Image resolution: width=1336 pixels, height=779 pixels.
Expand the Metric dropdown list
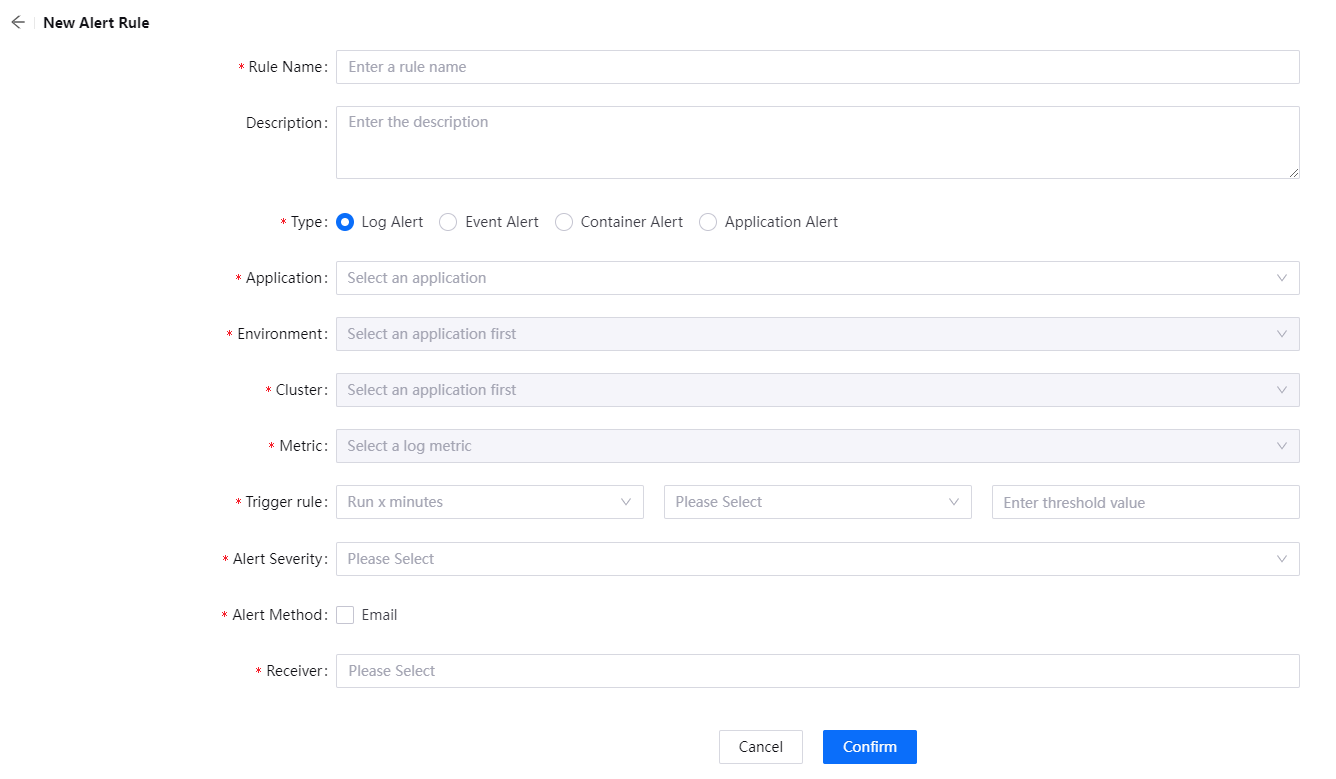click(x=817, y=446)
